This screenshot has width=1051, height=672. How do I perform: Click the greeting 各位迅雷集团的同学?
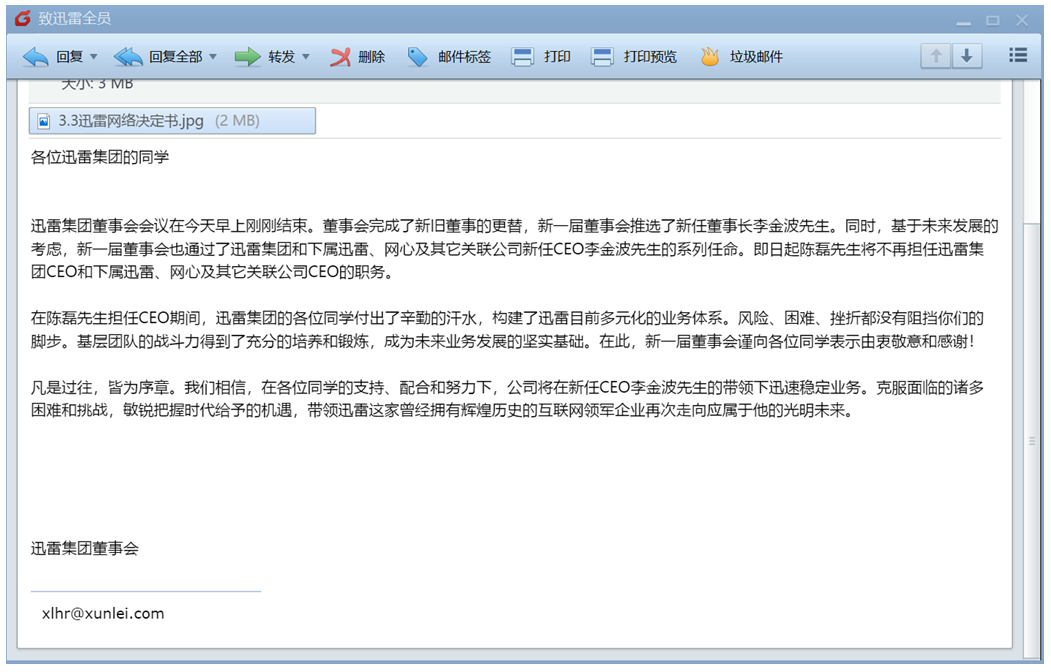tap(100, 157)
